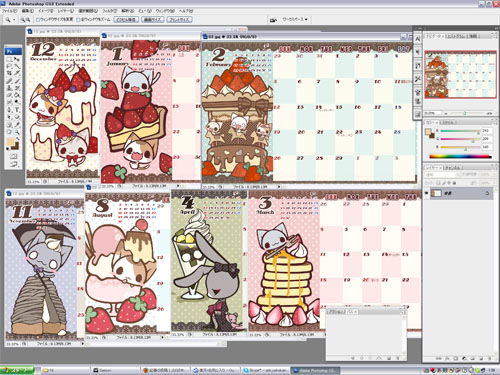Viewport: 500px width, 375px height.
Task: Open the ファイル menu
Action: pyautogui.click(x=9, y=11)
